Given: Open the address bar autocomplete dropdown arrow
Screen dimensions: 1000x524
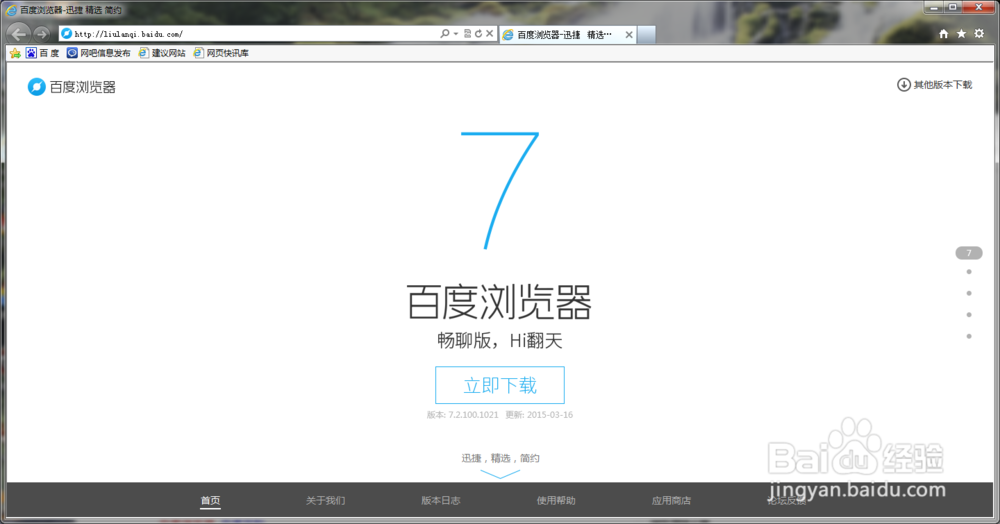Looking at the screenshot, I should click(x=456, y=34).
